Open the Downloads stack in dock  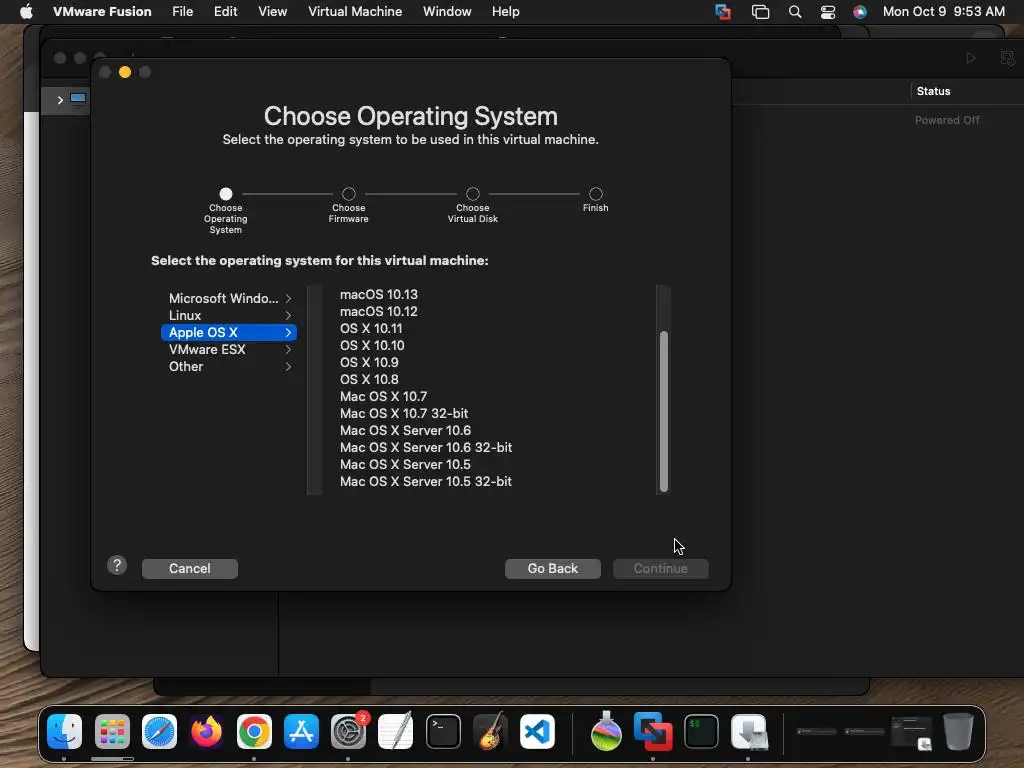click(749, 731)
